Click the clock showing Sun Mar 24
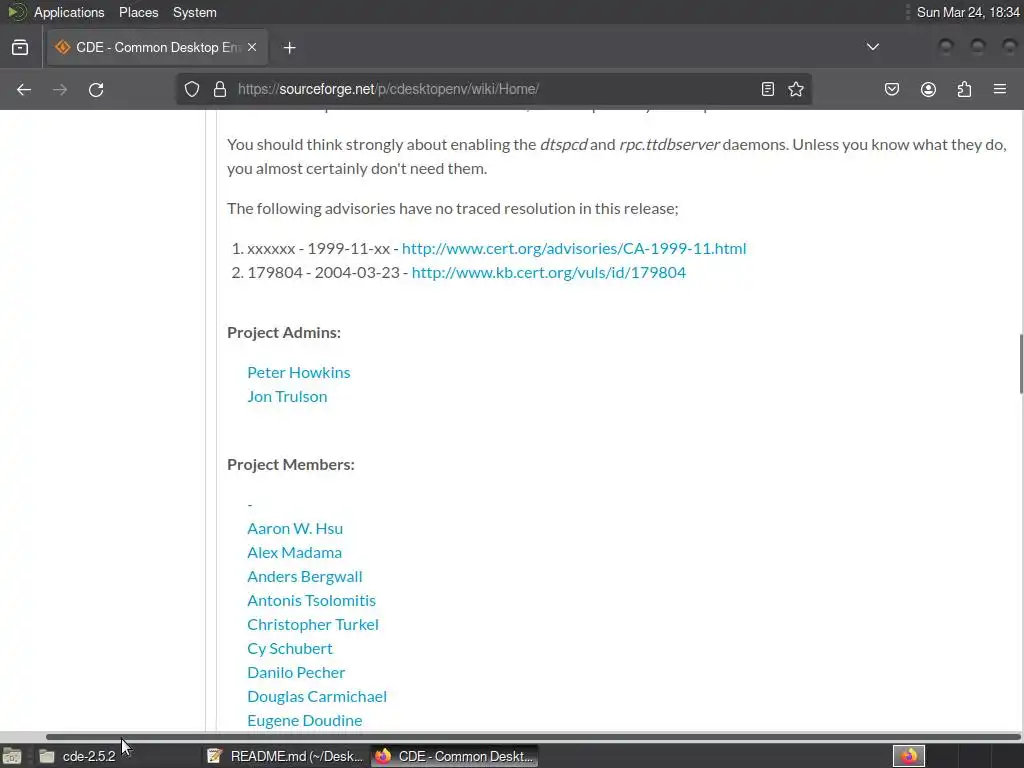The image size is (1024, 768). [968, 12]
